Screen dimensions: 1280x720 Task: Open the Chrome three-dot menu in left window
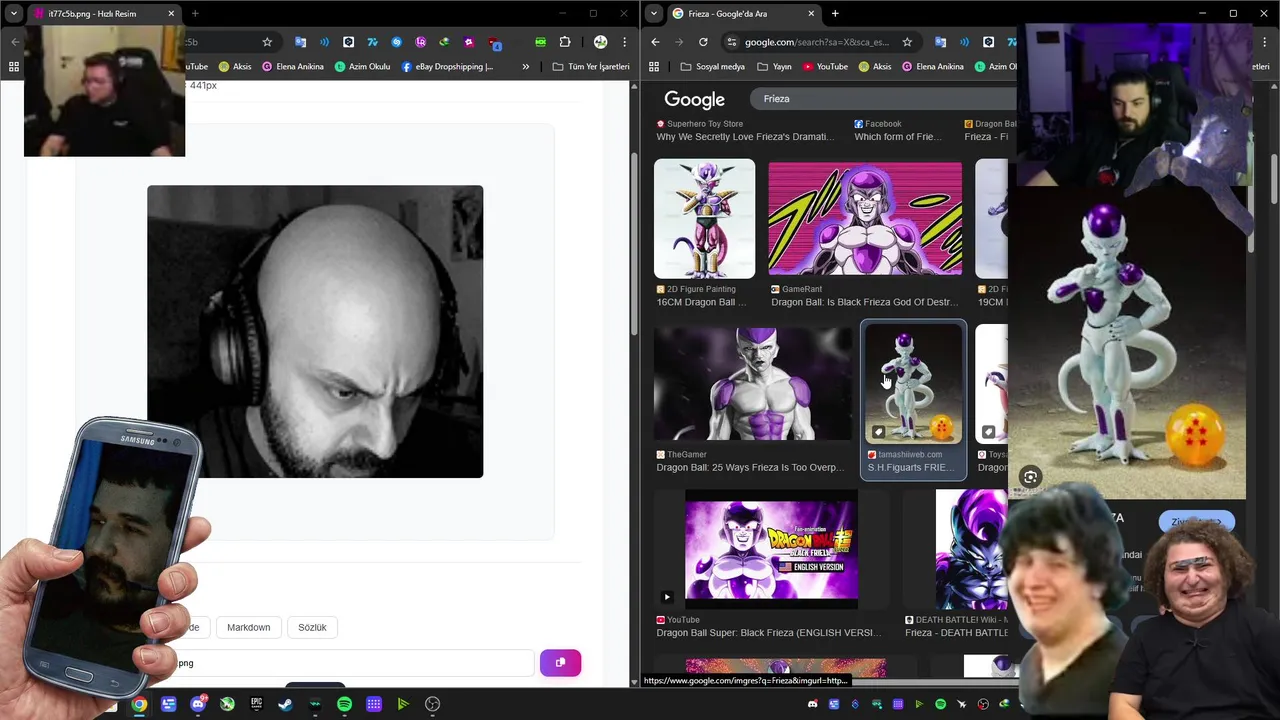point(624,42)
